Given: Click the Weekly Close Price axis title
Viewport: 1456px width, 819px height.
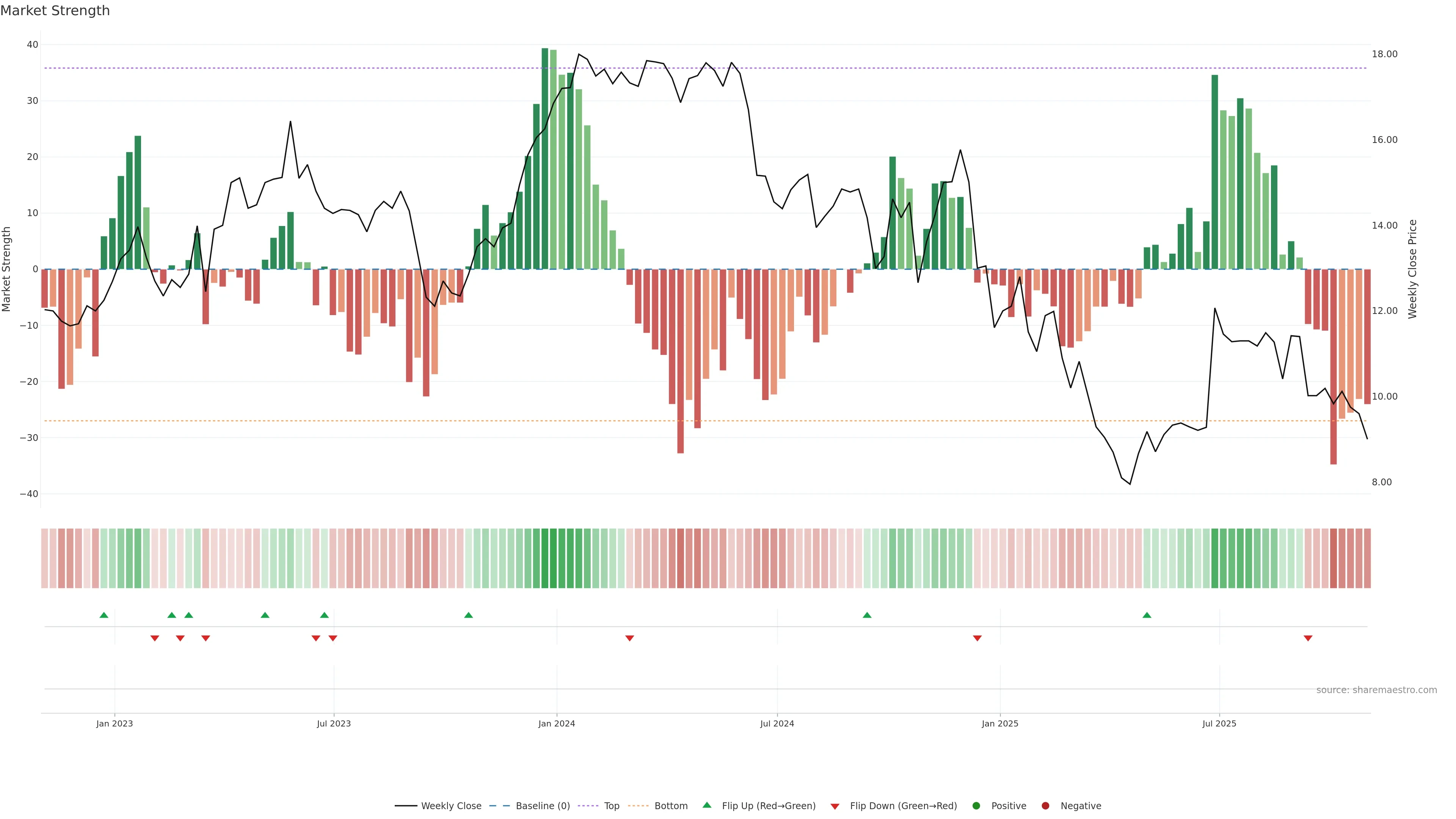Looking at the screenshot, I should click(1412, 269).
